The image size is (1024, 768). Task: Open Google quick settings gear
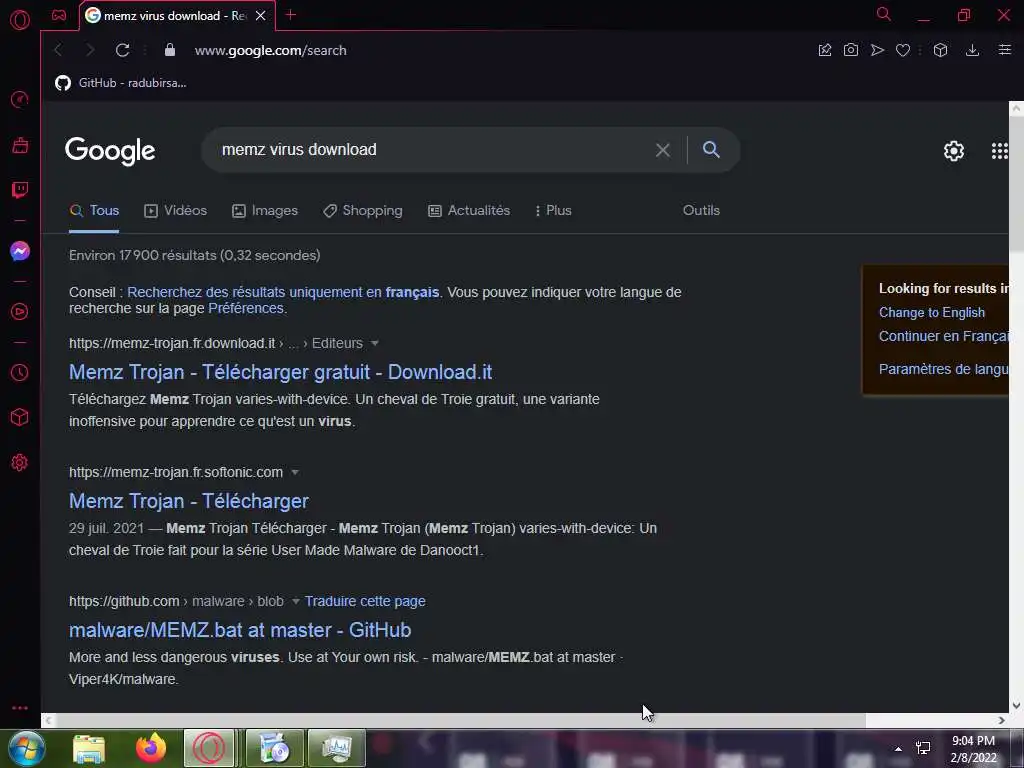coord(953,151)
